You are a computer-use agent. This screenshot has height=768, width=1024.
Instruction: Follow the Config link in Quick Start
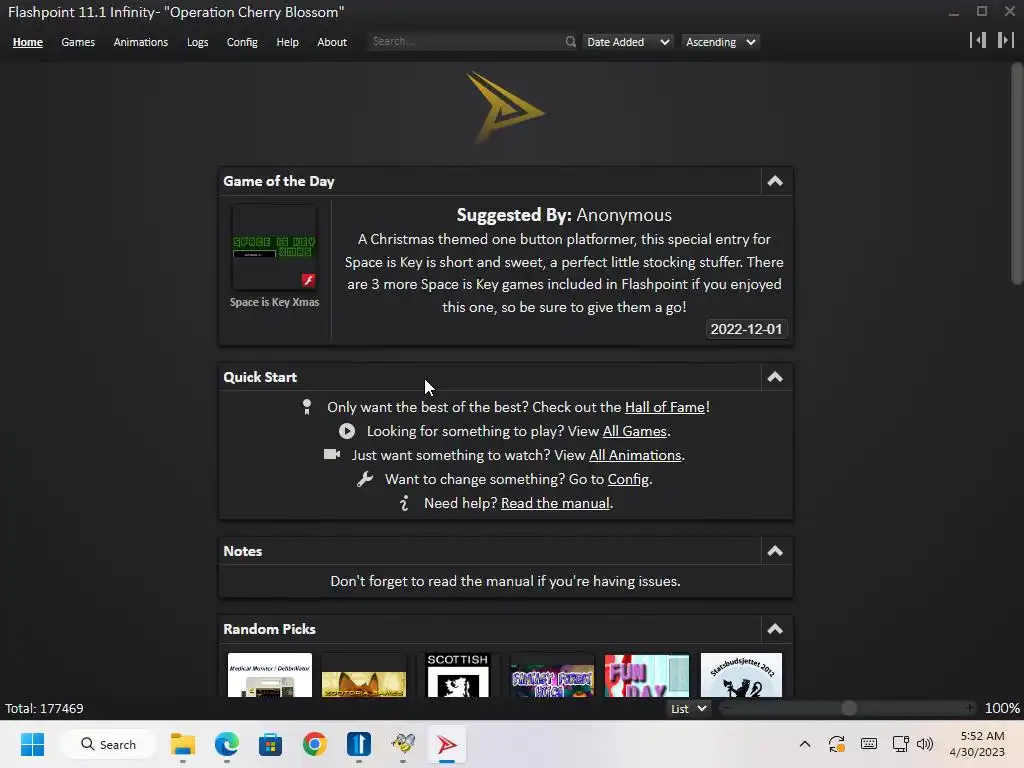[x=628, y=479]
